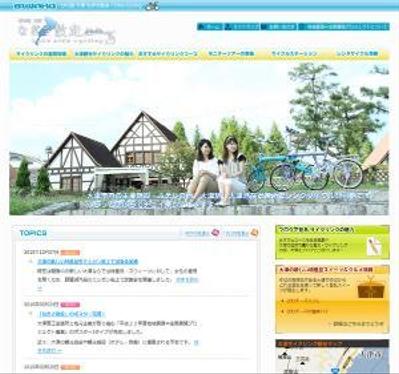Open the second topic's blue headline link
Screen dimensions: 399x374
point(71,314)
